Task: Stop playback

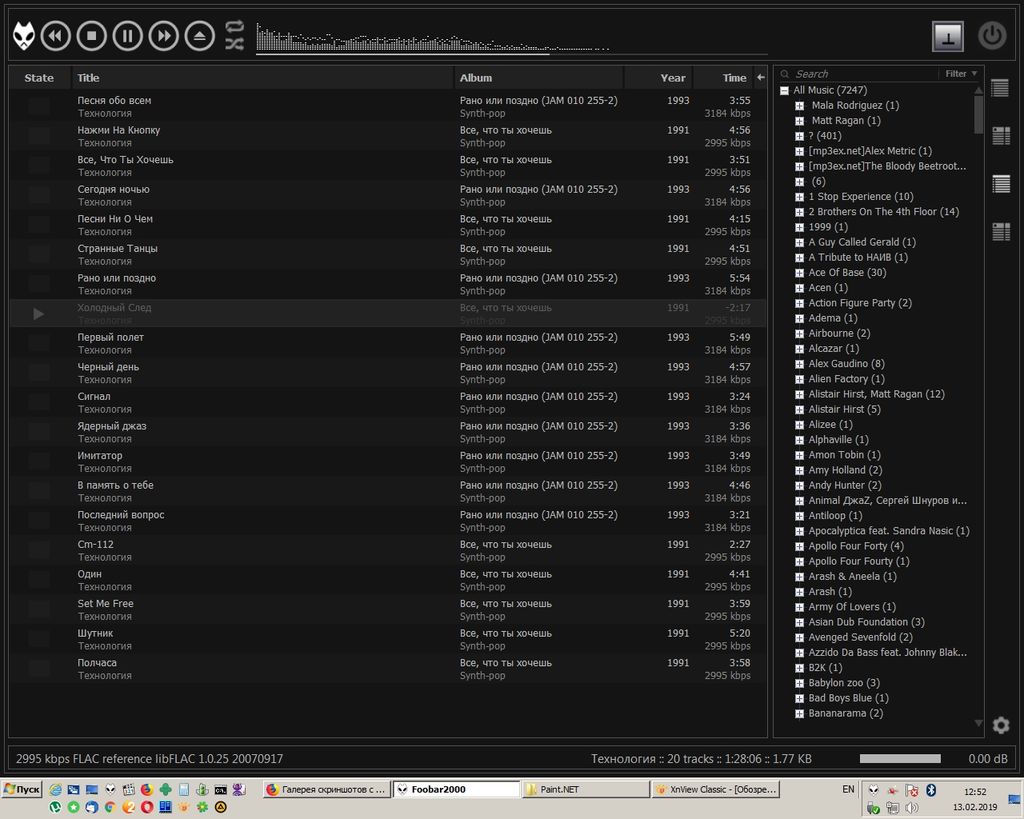Action: click(x=92, y=37)
